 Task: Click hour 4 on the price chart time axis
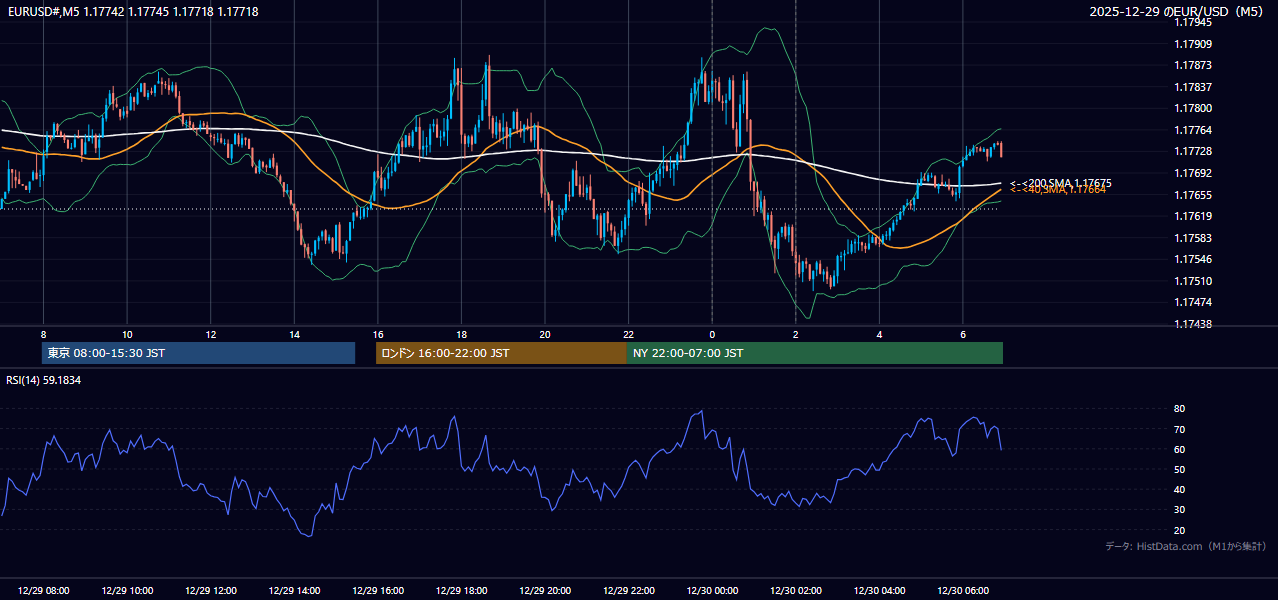point(879,334)
